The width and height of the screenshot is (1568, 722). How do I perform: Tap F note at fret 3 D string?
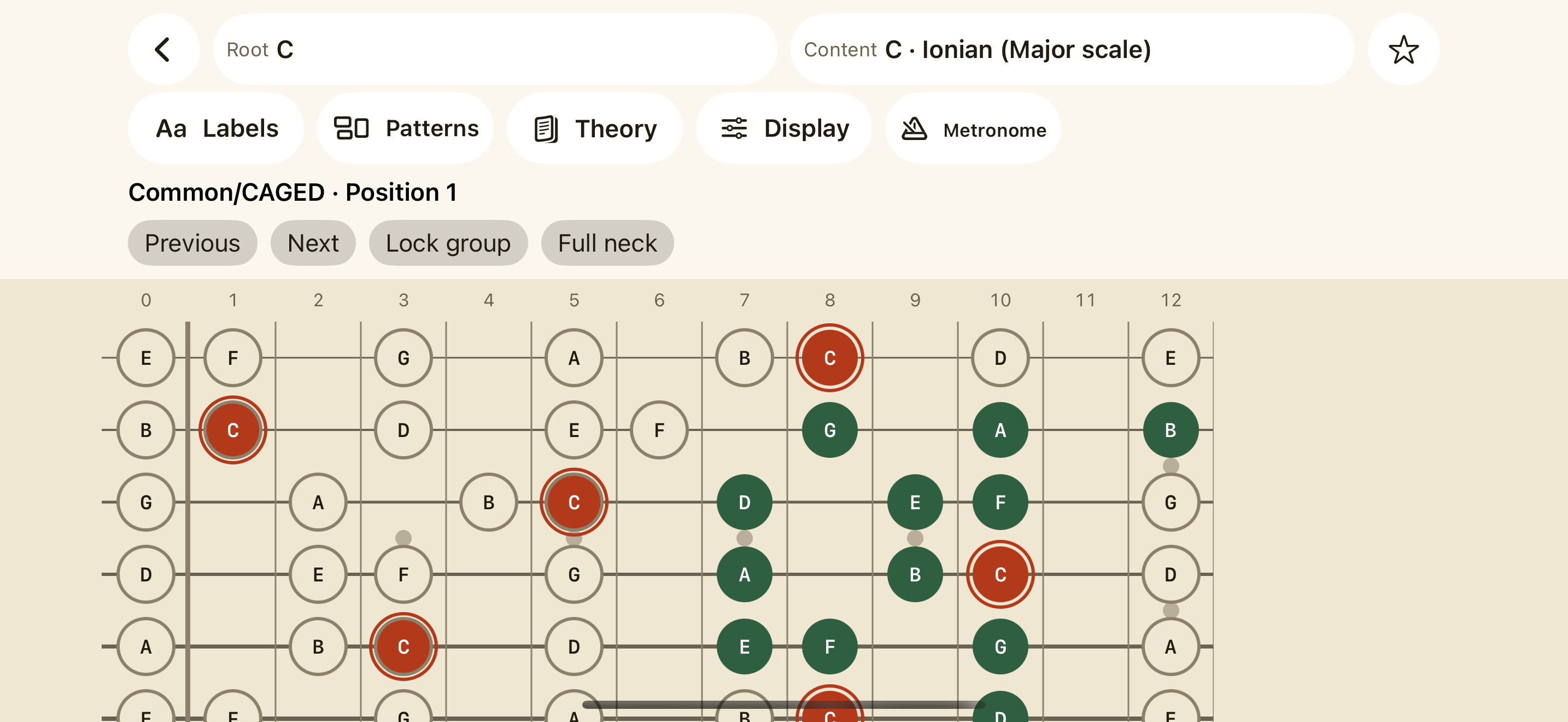[403, 574]
